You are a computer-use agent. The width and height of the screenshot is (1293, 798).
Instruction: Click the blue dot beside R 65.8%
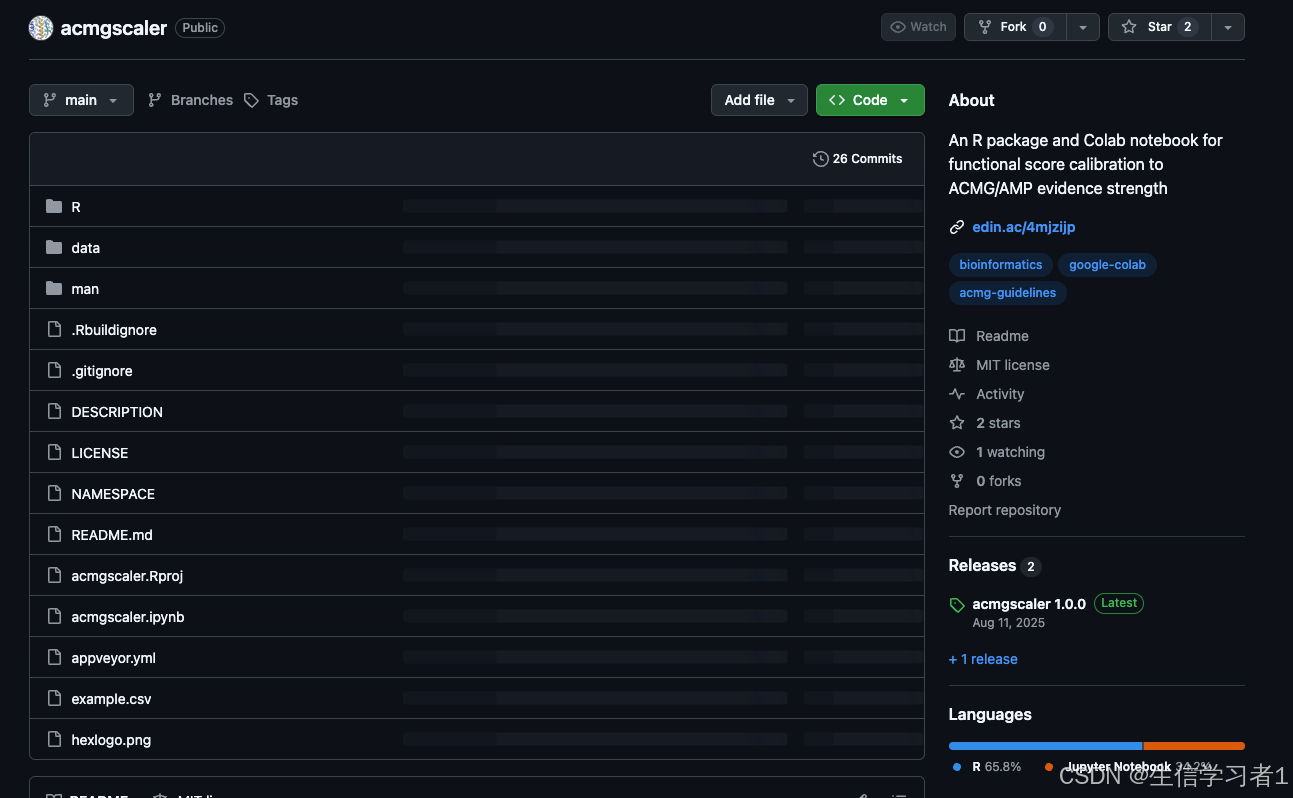[957, 767]
